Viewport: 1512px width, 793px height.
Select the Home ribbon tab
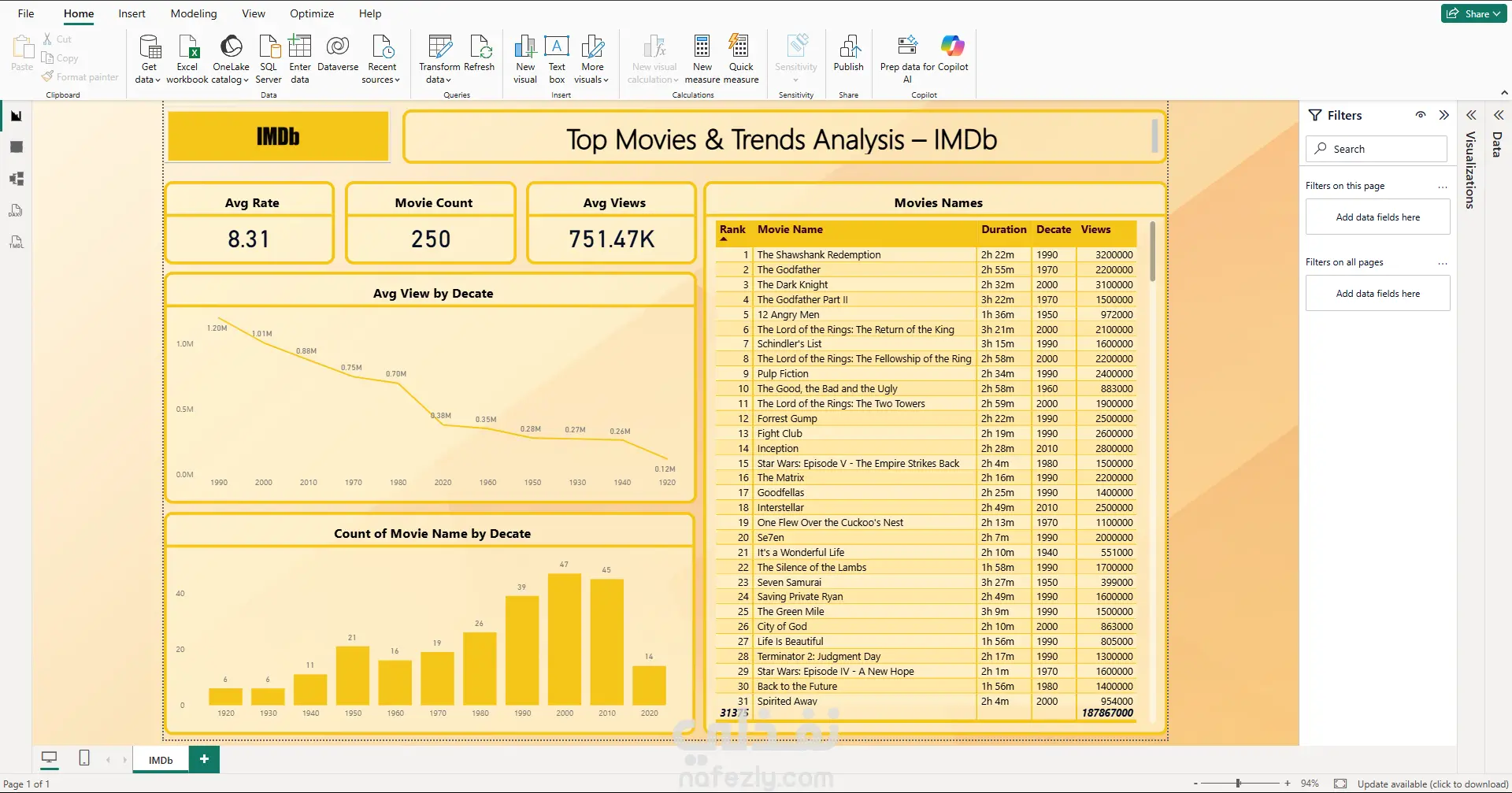(79, 13)
